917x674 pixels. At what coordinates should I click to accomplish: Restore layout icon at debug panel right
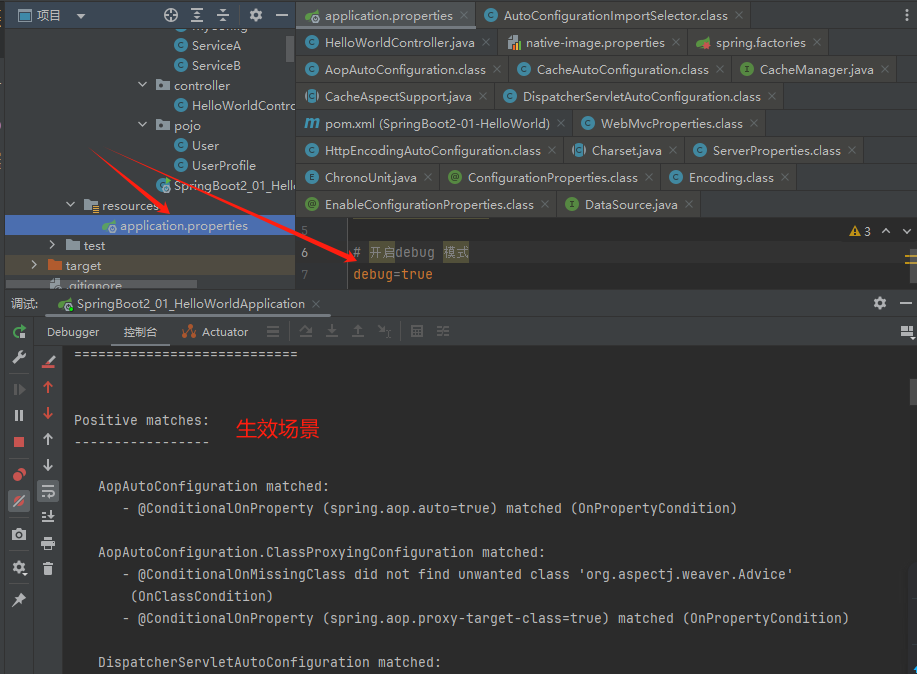(x=907, y=332)
